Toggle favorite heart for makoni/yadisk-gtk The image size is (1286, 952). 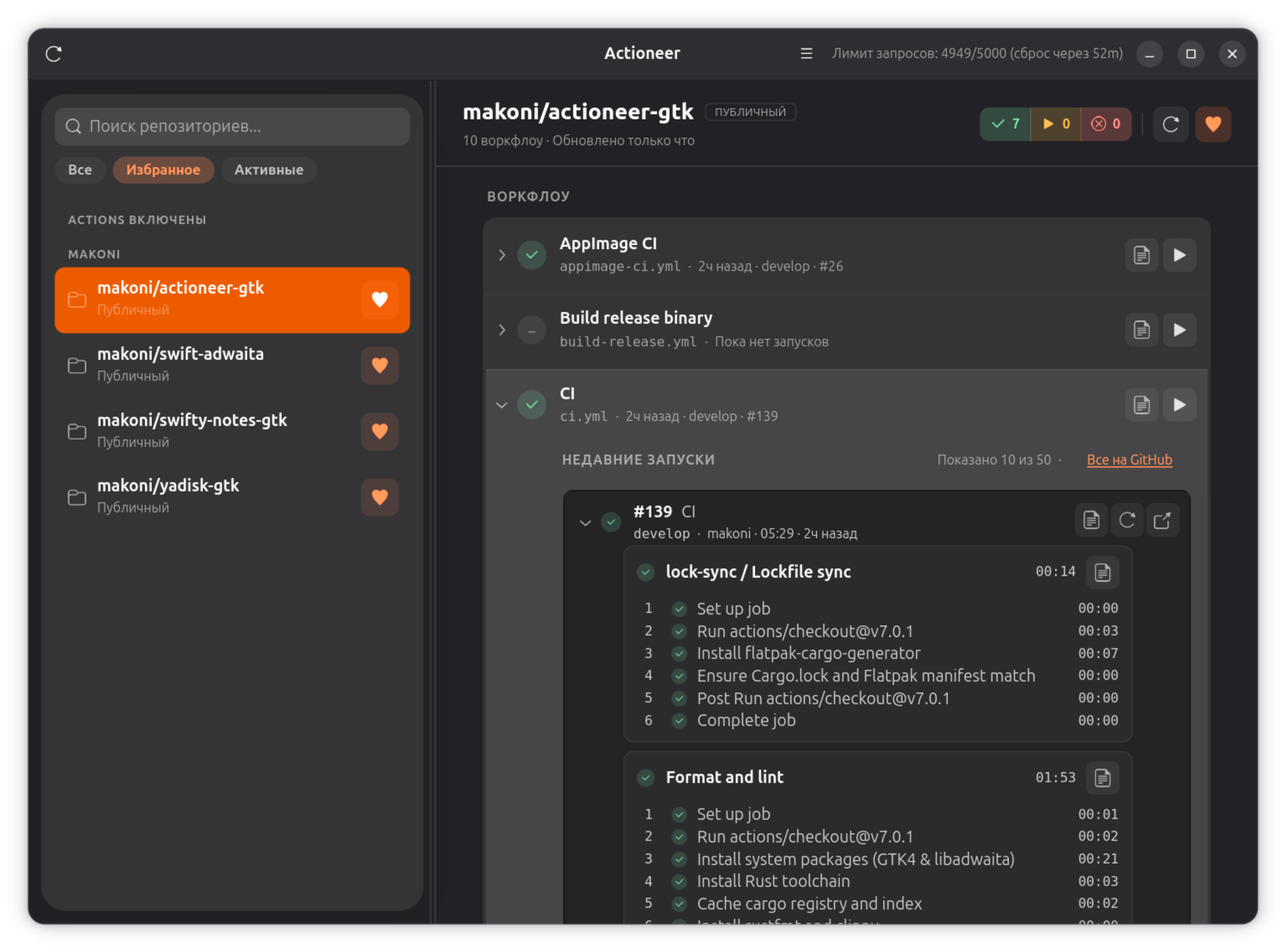click(380, 497)
